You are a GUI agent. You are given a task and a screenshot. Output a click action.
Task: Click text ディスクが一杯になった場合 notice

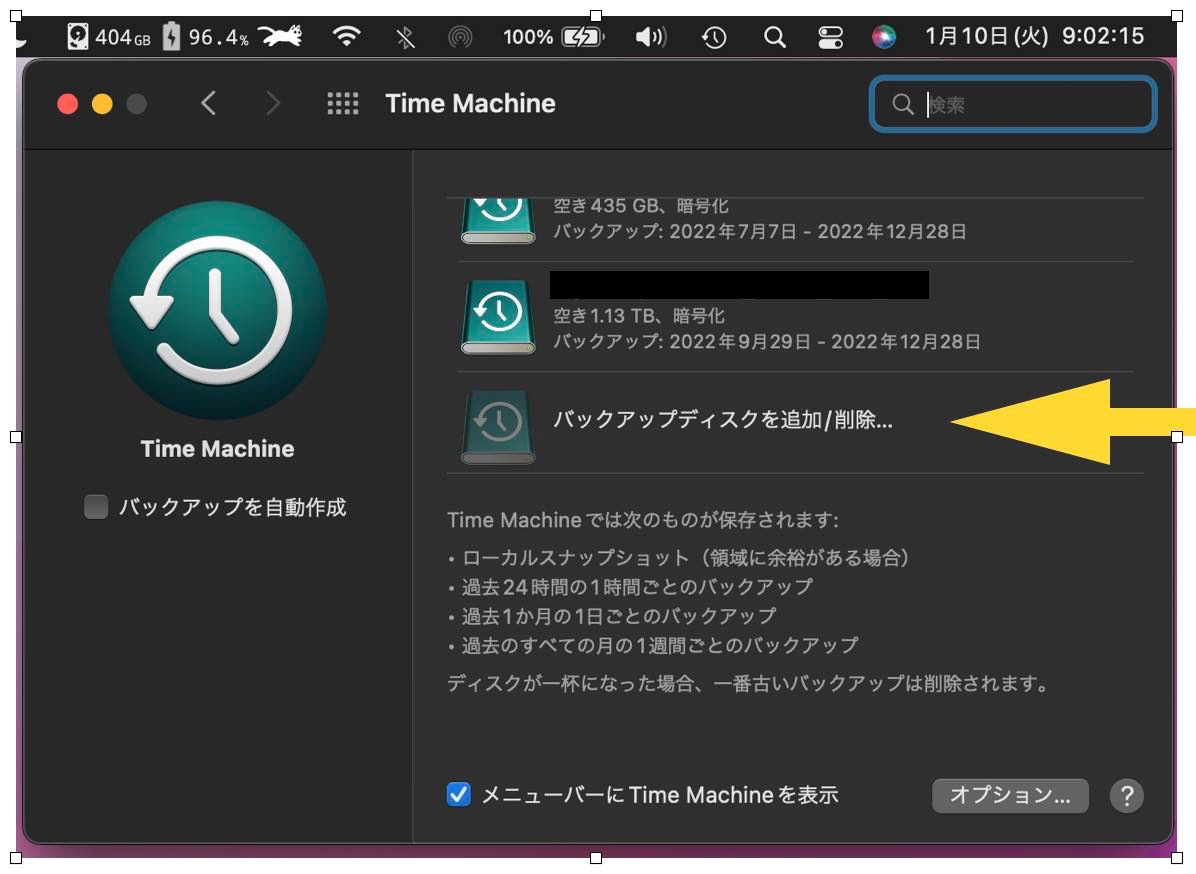[x=748, y=683]
